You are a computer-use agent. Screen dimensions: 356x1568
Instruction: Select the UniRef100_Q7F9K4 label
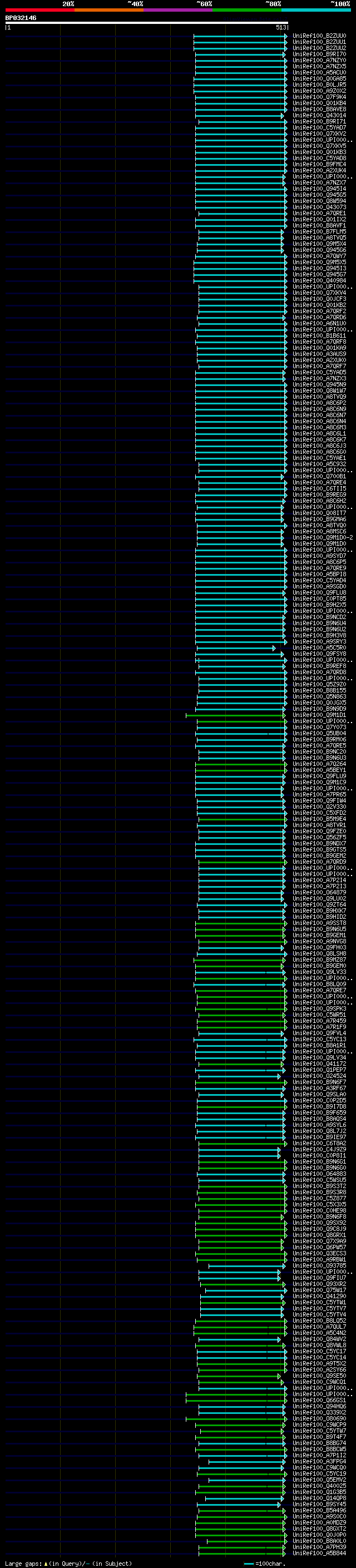[319, 97]
